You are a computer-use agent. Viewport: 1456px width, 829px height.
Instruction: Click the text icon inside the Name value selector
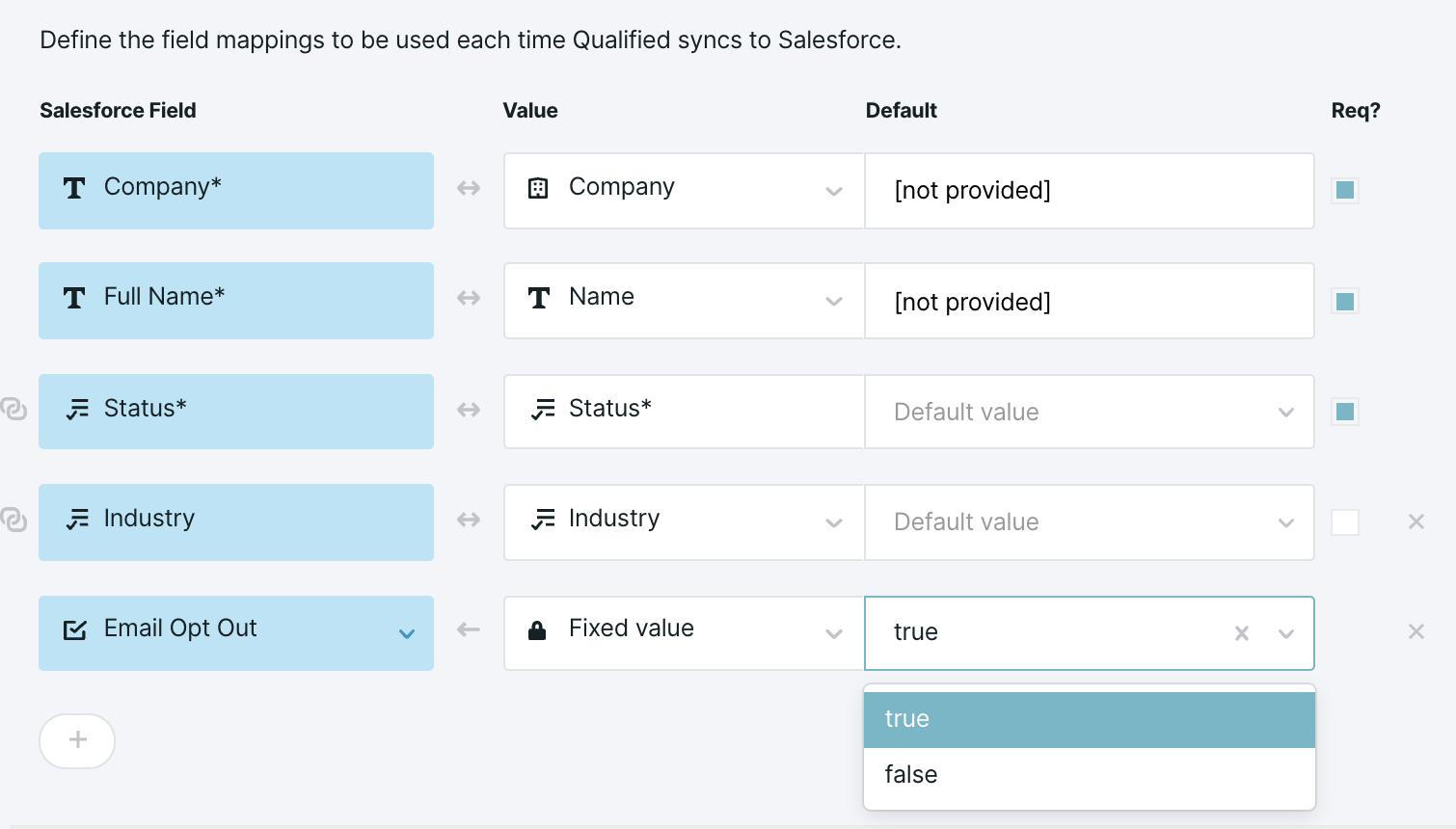(x=539, y=299)
